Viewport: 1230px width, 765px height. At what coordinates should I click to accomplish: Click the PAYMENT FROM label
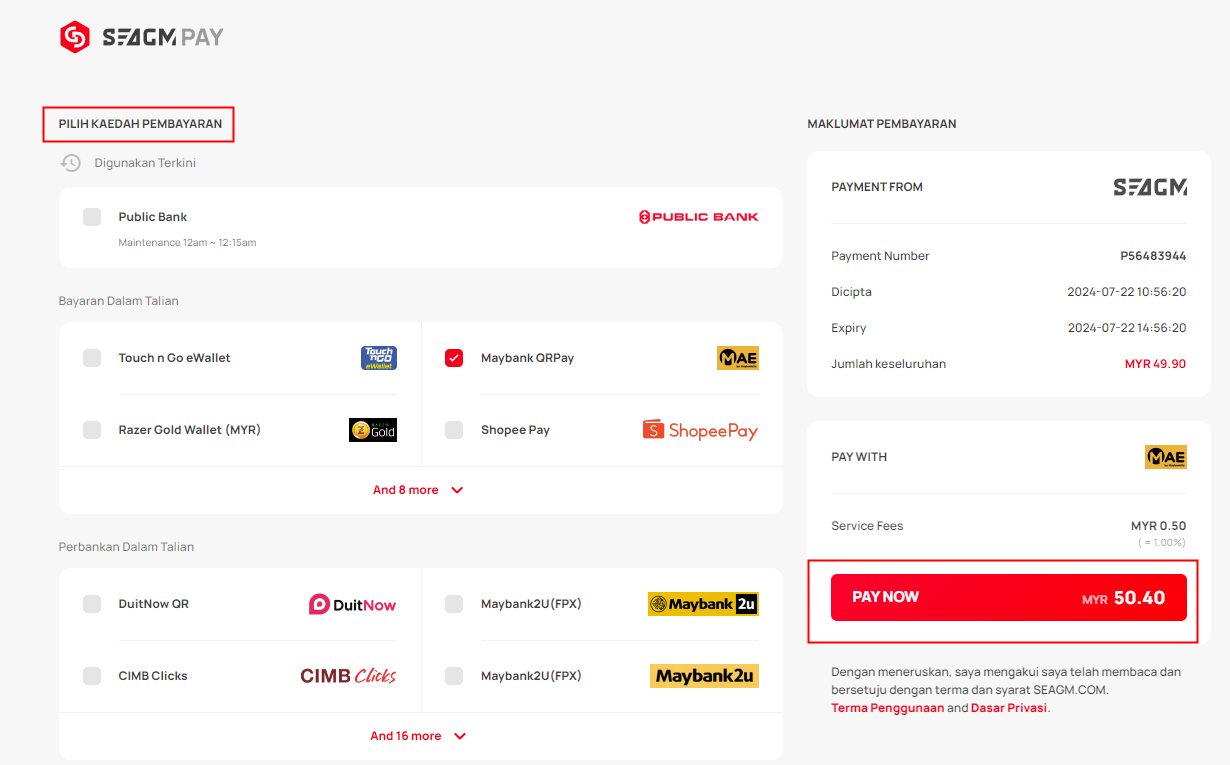pos(877,187)
